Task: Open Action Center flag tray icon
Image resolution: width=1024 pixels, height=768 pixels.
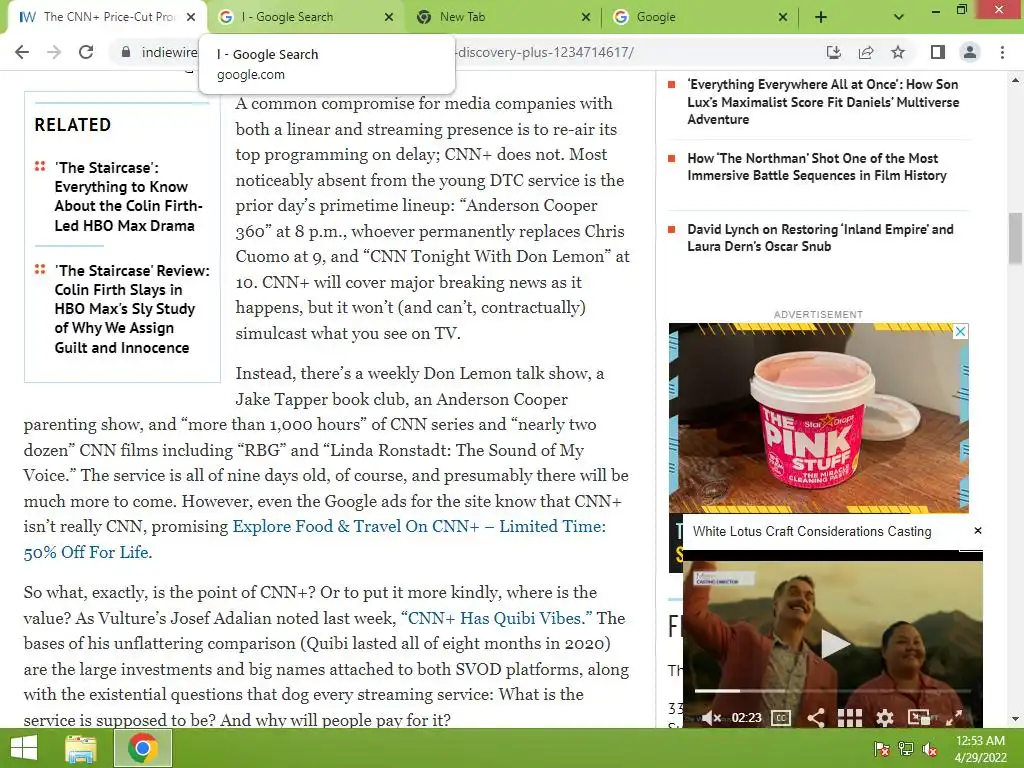Action: [881, 749]
